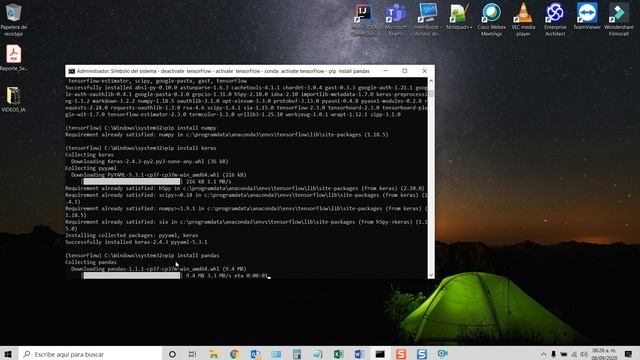This screenshot has height=360, width=640.
Task: Open the Calculator icon on the taskbar
Action: pos(297,354)
